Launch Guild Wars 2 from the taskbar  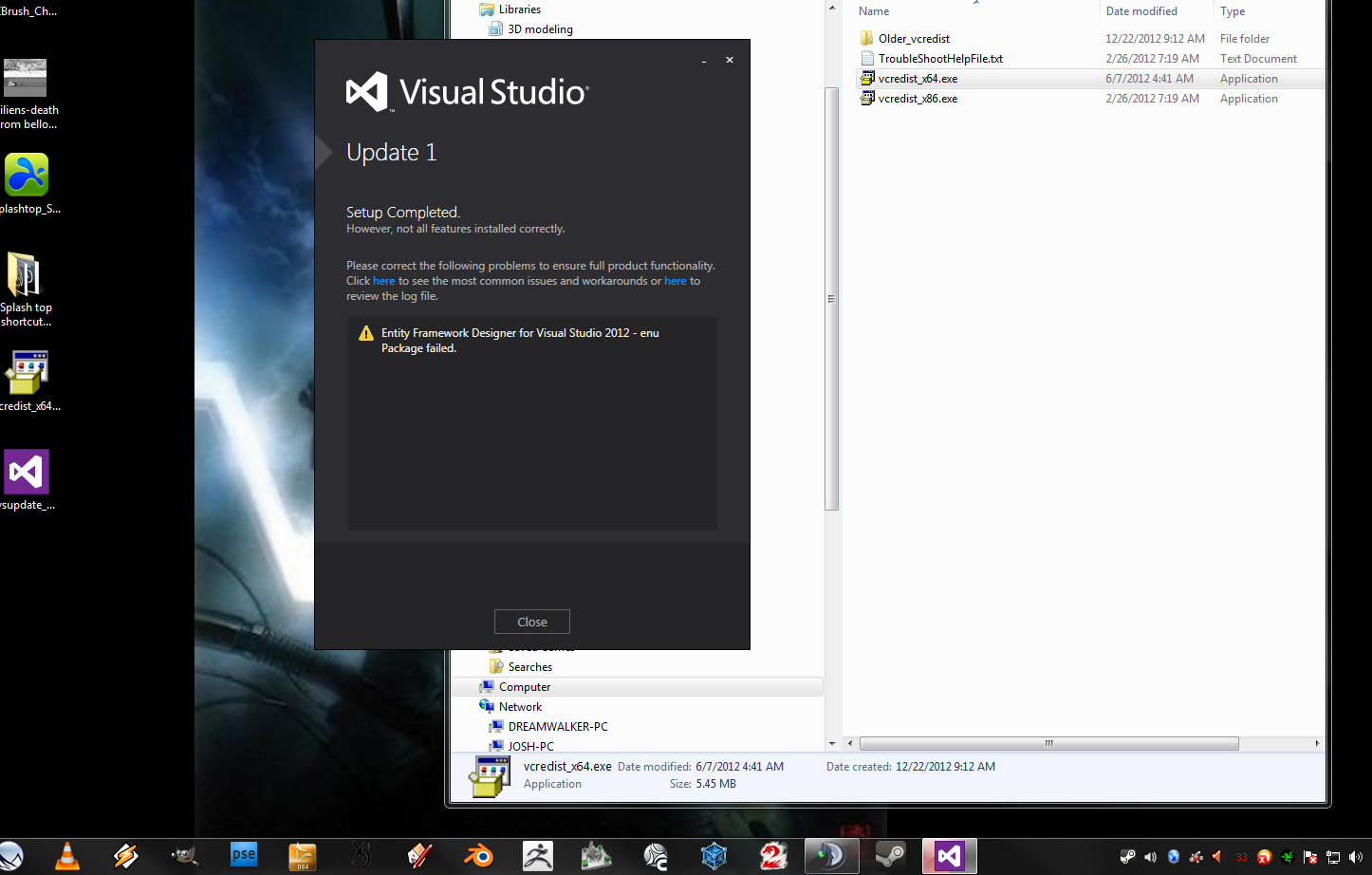(x=773, y=856)
